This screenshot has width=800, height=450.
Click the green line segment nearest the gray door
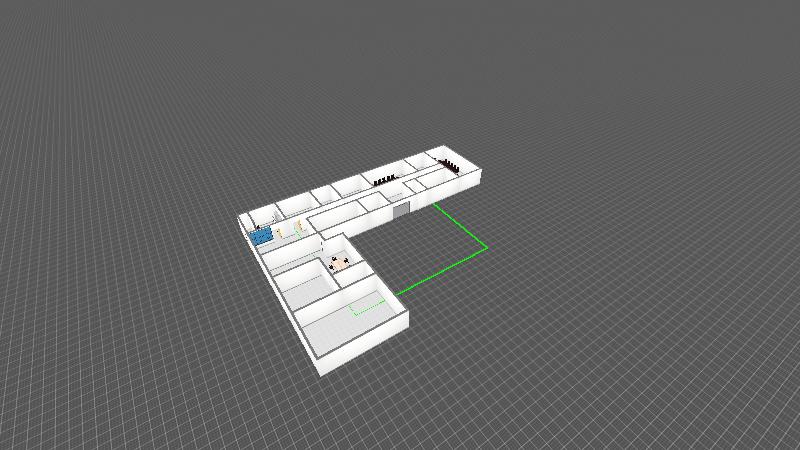point(461,226)
